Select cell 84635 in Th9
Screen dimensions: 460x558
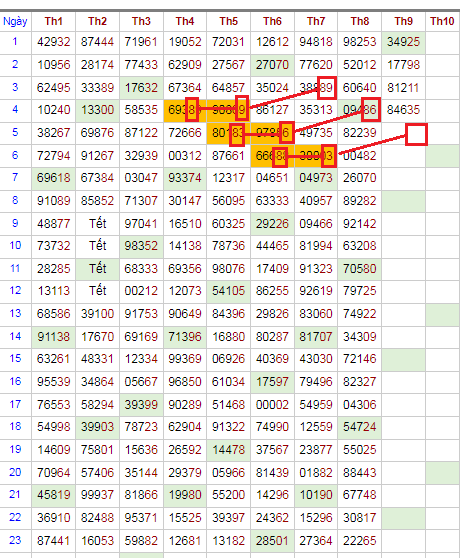[403, 110]
